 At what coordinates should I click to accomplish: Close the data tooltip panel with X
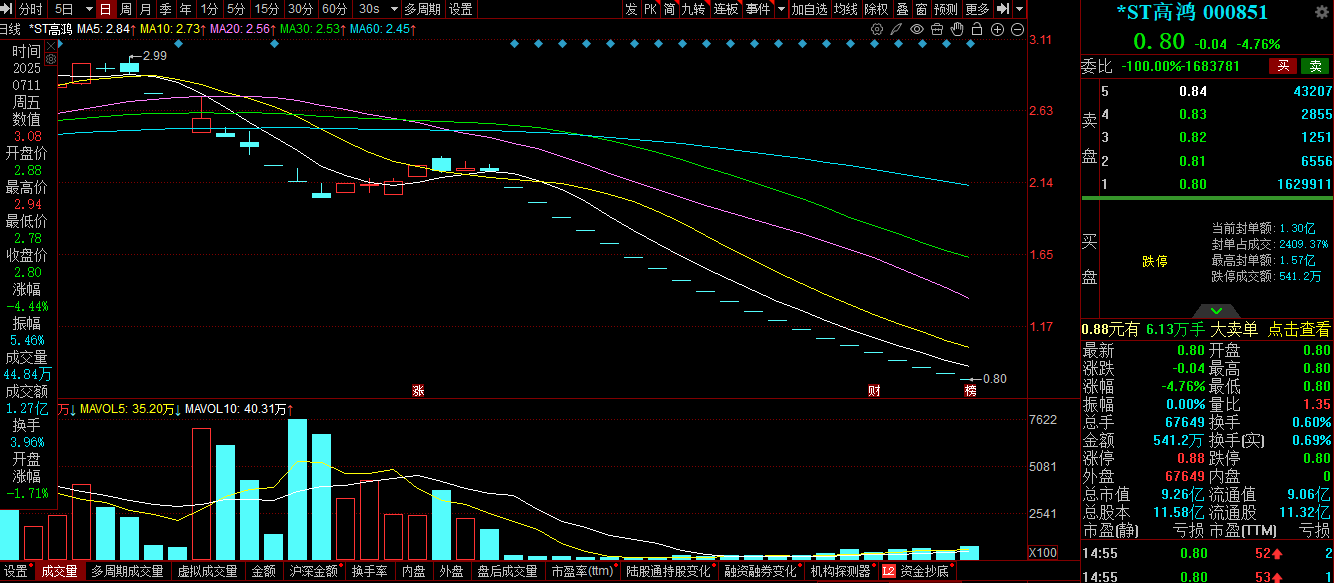[50, 44]
